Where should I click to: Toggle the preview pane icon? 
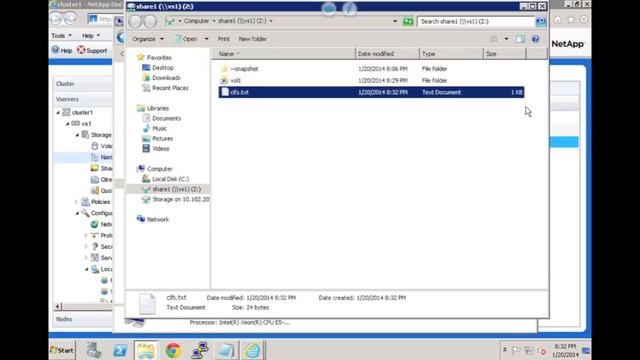point(520,39)
